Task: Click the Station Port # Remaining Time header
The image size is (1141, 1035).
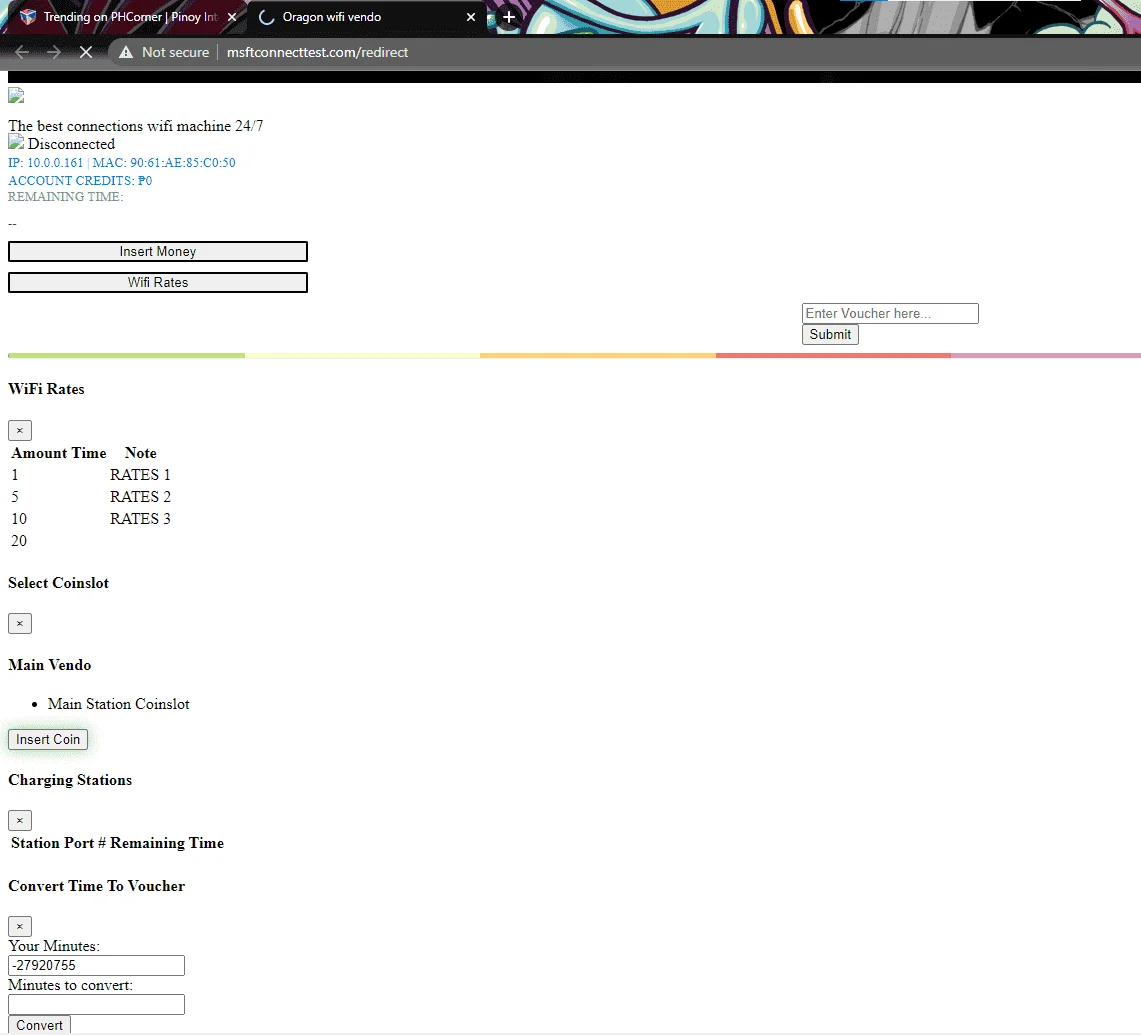Action: (117, 843)
